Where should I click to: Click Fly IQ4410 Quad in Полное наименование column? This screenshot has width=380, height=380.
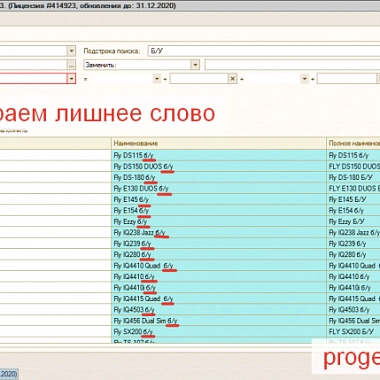tap(354, 265)
